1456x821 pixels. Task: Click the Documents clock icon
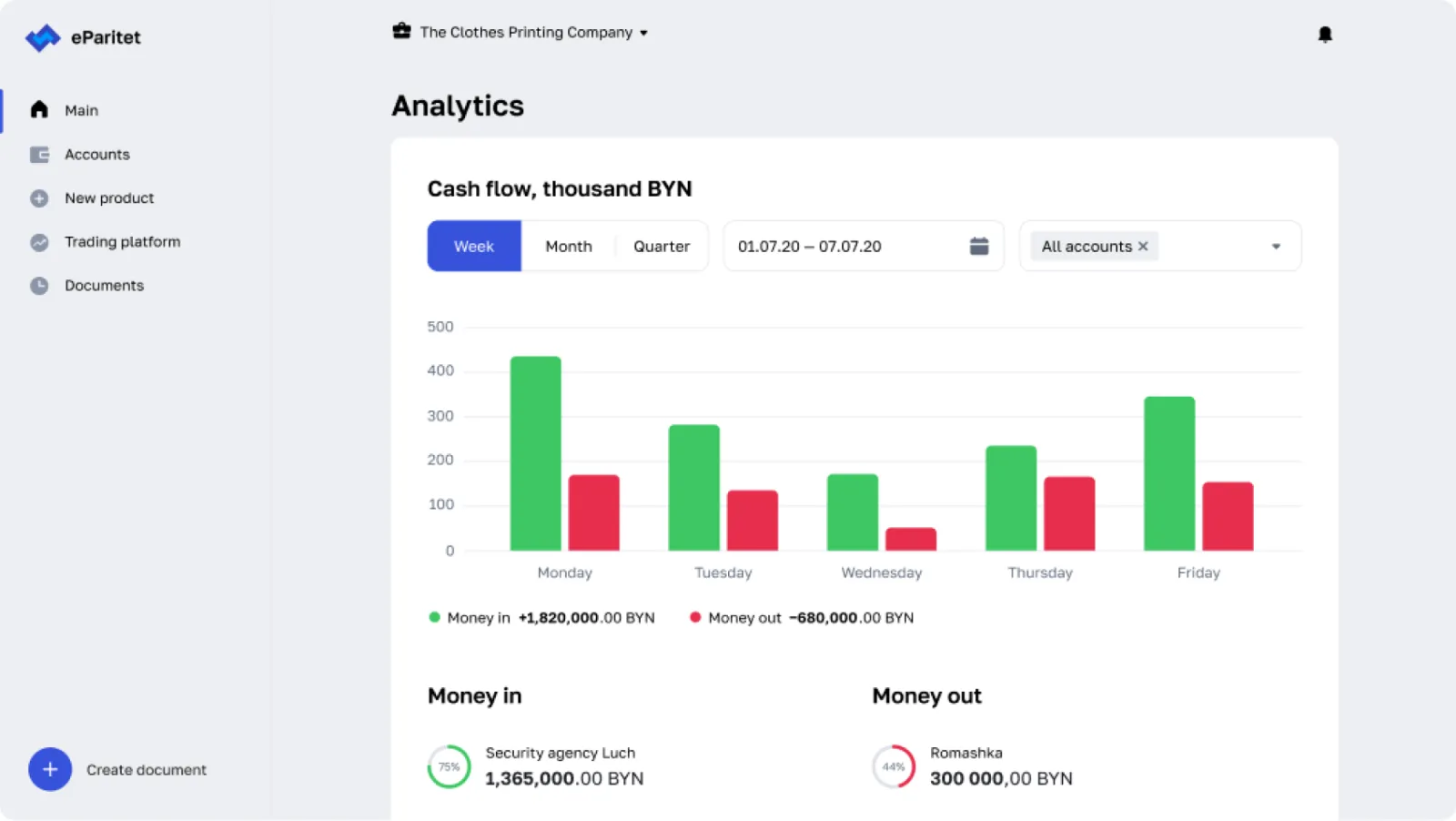[x=39, y=286]
